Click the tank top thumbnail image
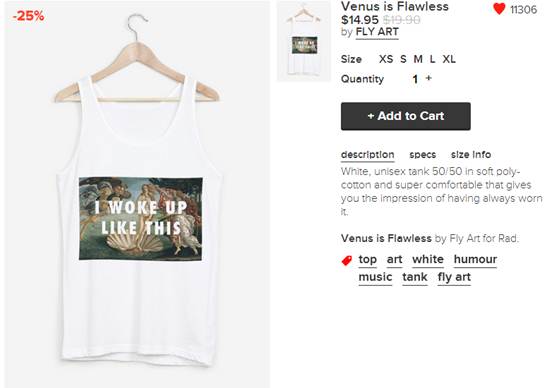The image size is (559, 388). click(x=304, y=41)
